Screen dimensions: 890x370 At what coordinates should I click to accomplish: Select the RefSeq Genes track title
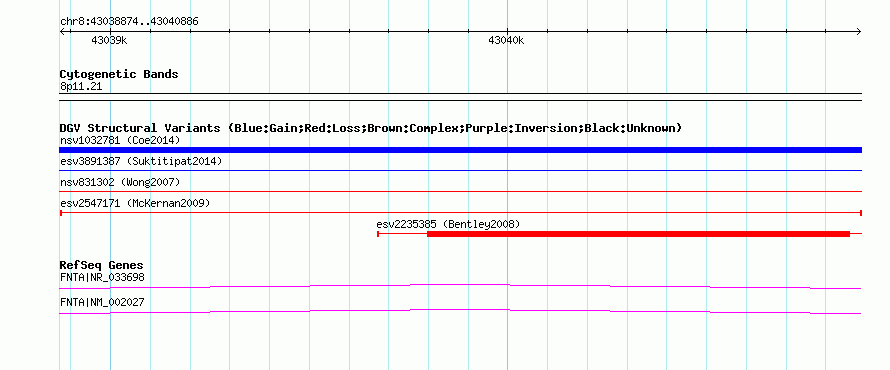101,266
